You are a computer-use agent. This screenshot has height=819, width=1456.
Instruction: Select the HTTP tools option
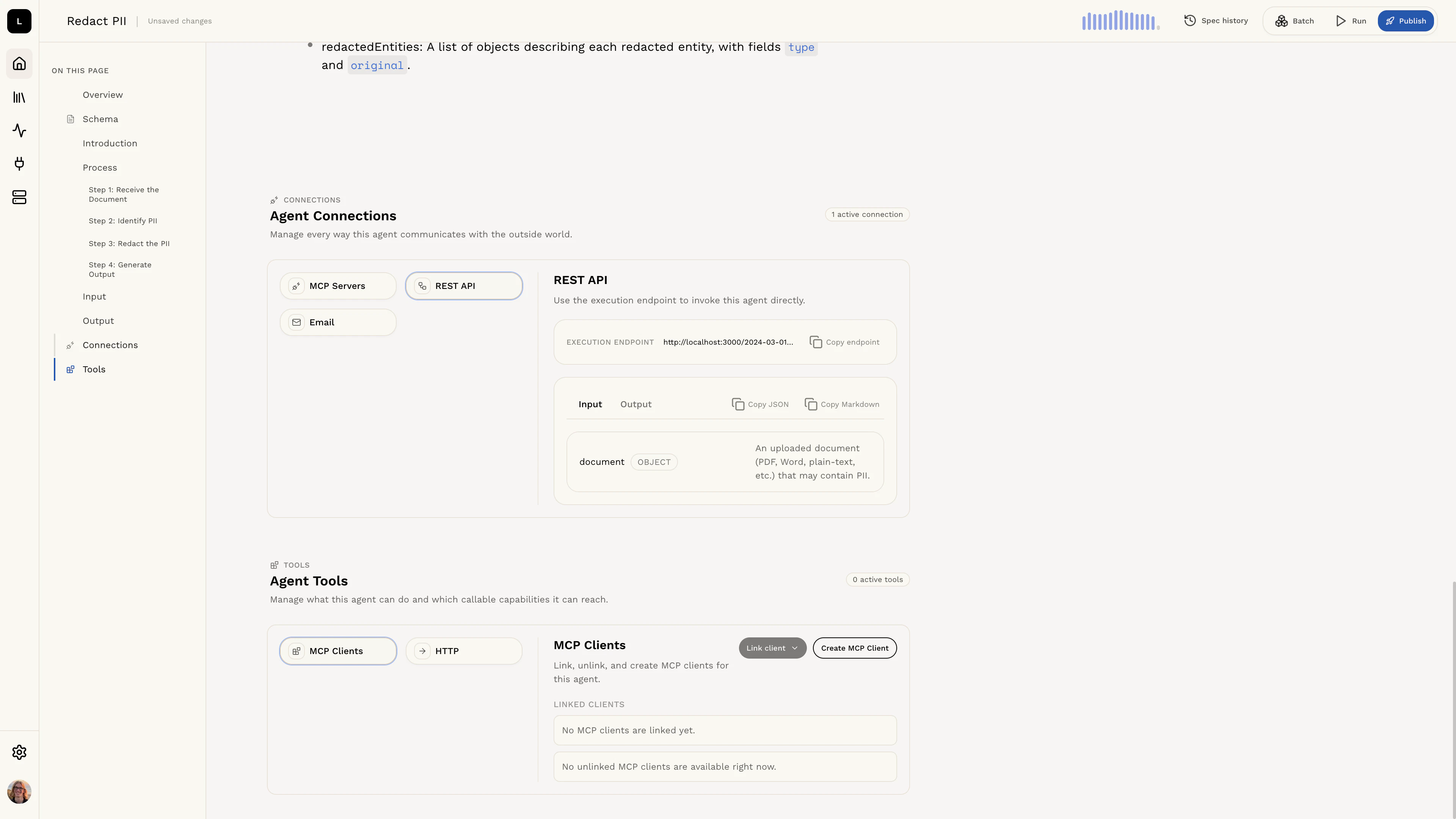(x=463, y=651)
